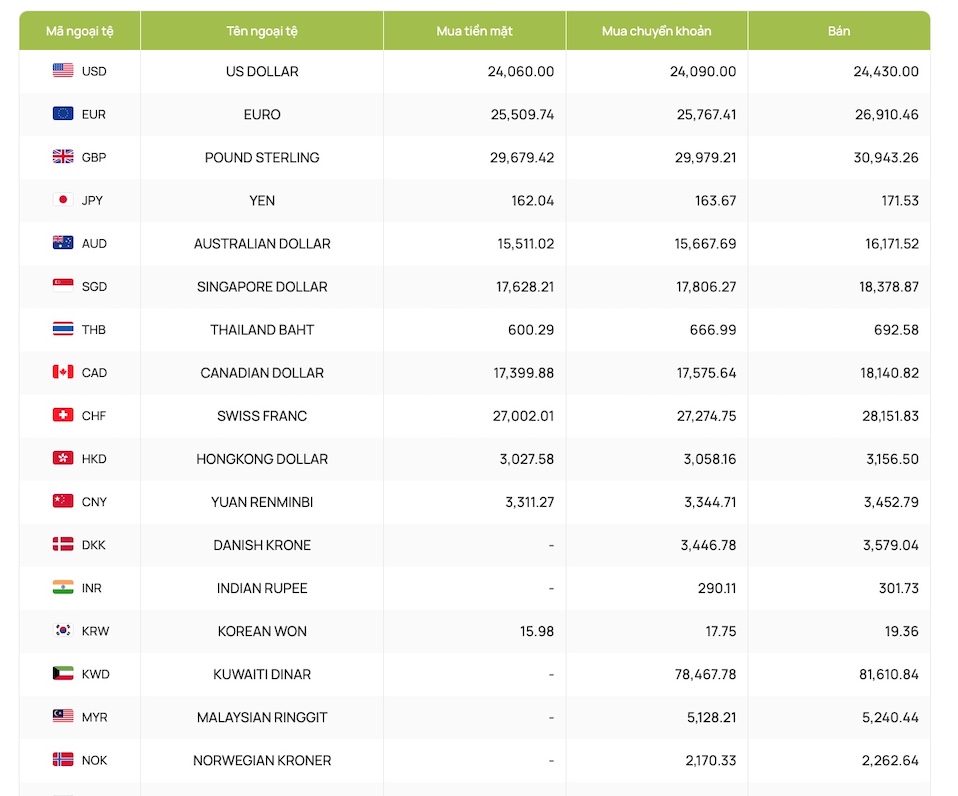Click the "Tên ngoại tệ" column header

tap(262, 31)
